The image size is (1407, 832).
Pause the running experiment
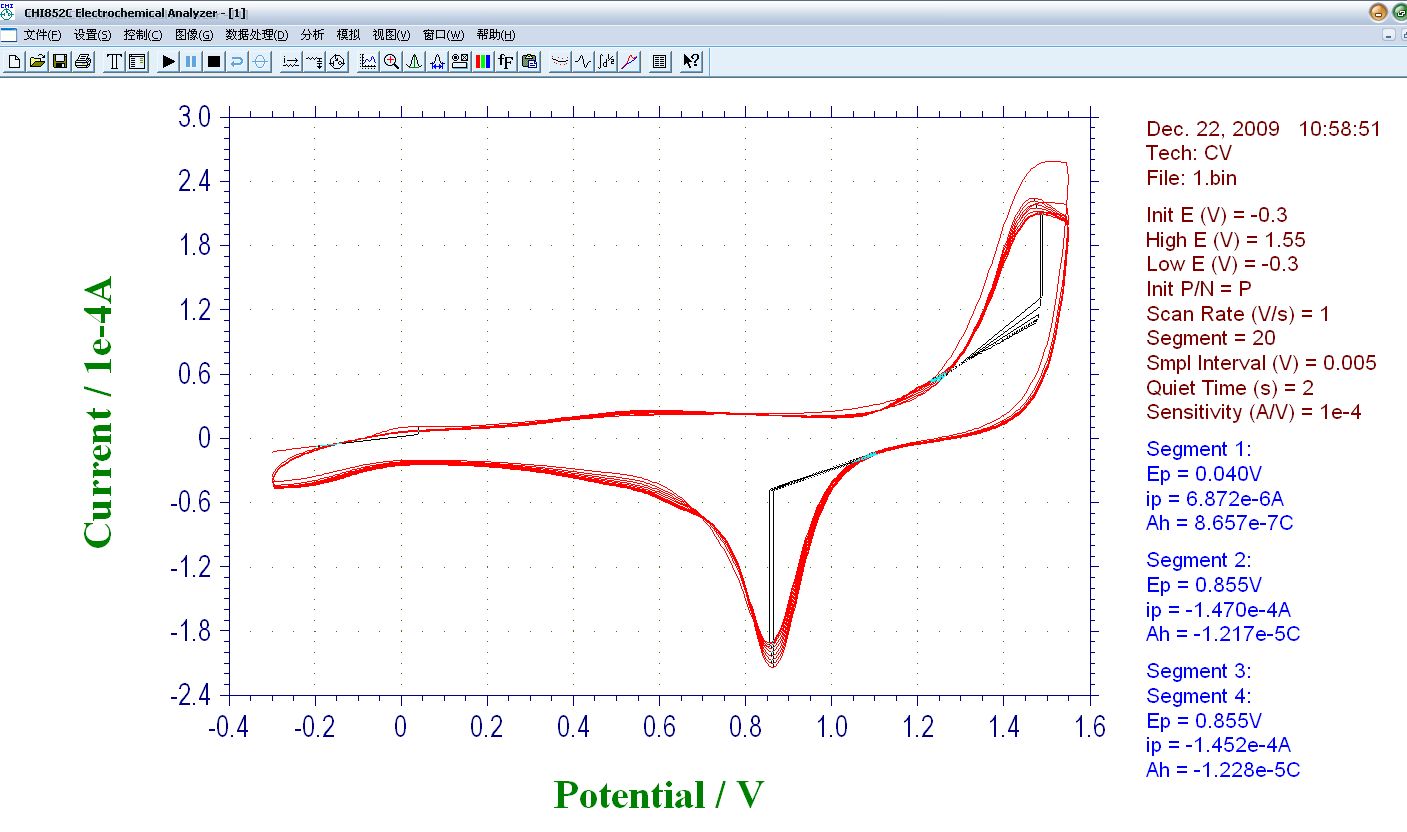(191, 62)
